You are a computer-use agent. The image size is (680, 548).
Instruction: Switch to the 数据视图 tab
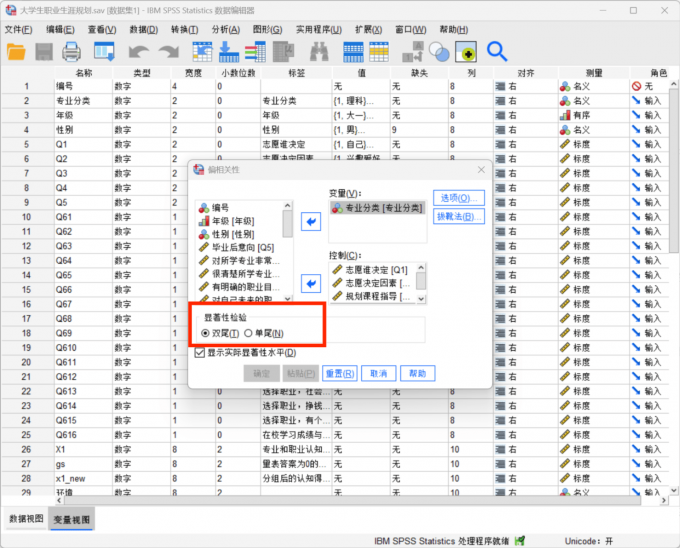coord(26,519)
